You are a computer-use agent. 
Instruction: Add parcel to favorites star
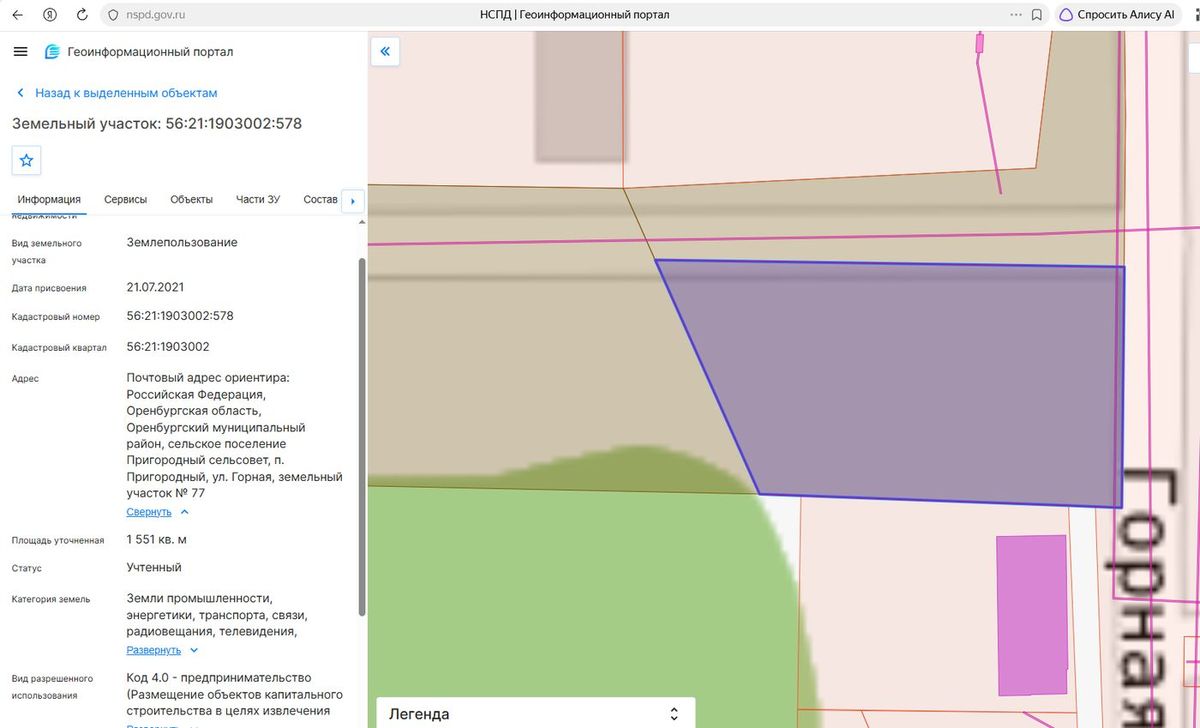27,160
